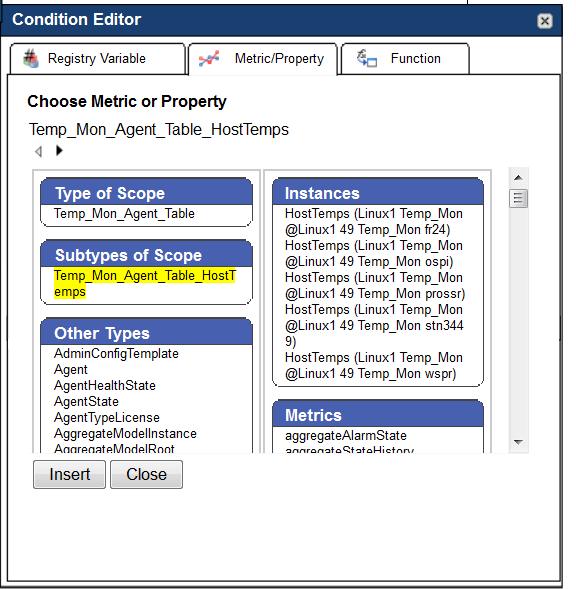Click the vertical scrollbar thumb
The height and width of the screenshot is (589, 576).
[519, 198]
